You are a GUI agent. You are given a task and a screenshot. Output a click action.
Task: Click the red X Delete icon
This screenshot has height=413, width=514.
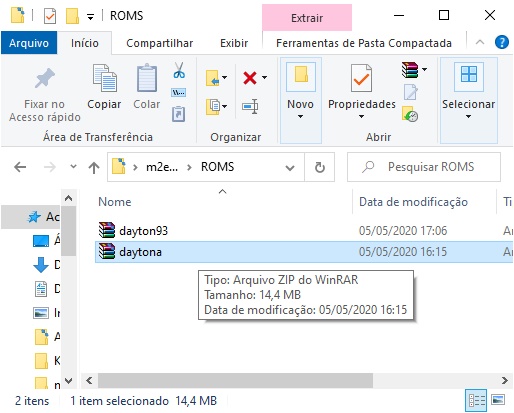[x=250, y=78]
